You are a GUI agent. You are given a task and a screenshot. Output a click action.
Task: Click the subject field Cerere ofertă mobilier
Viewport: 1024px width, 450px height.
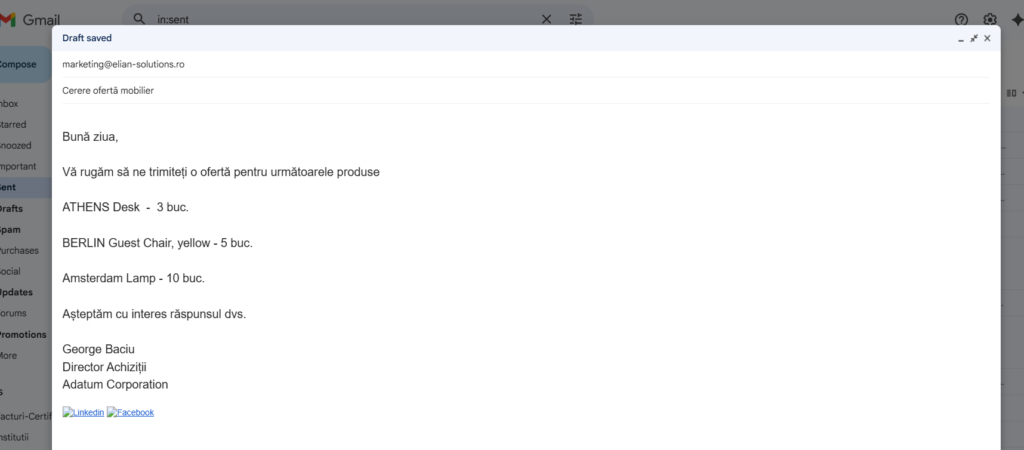click(108, 90)
